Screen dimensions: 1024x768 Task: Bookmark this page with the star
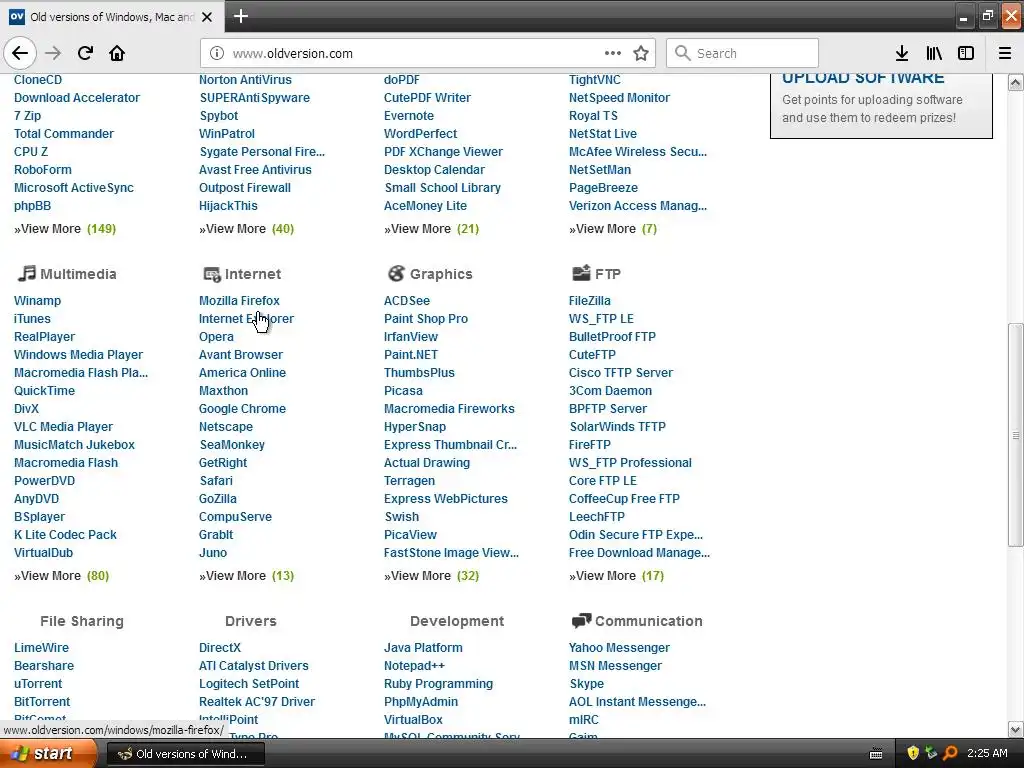641,53
